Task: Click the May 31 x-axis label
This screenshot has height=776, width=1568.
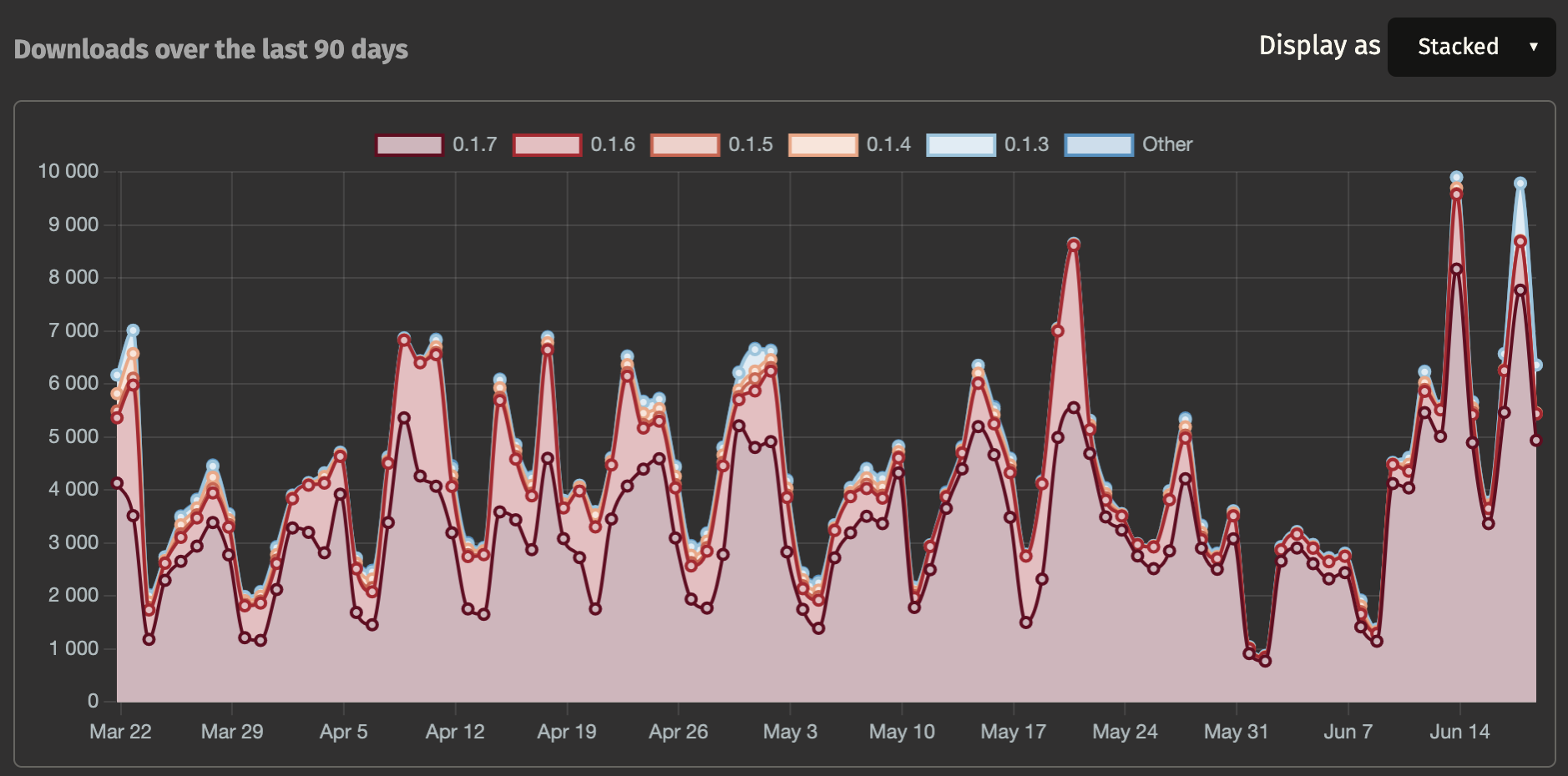Action: (1236, 732)
